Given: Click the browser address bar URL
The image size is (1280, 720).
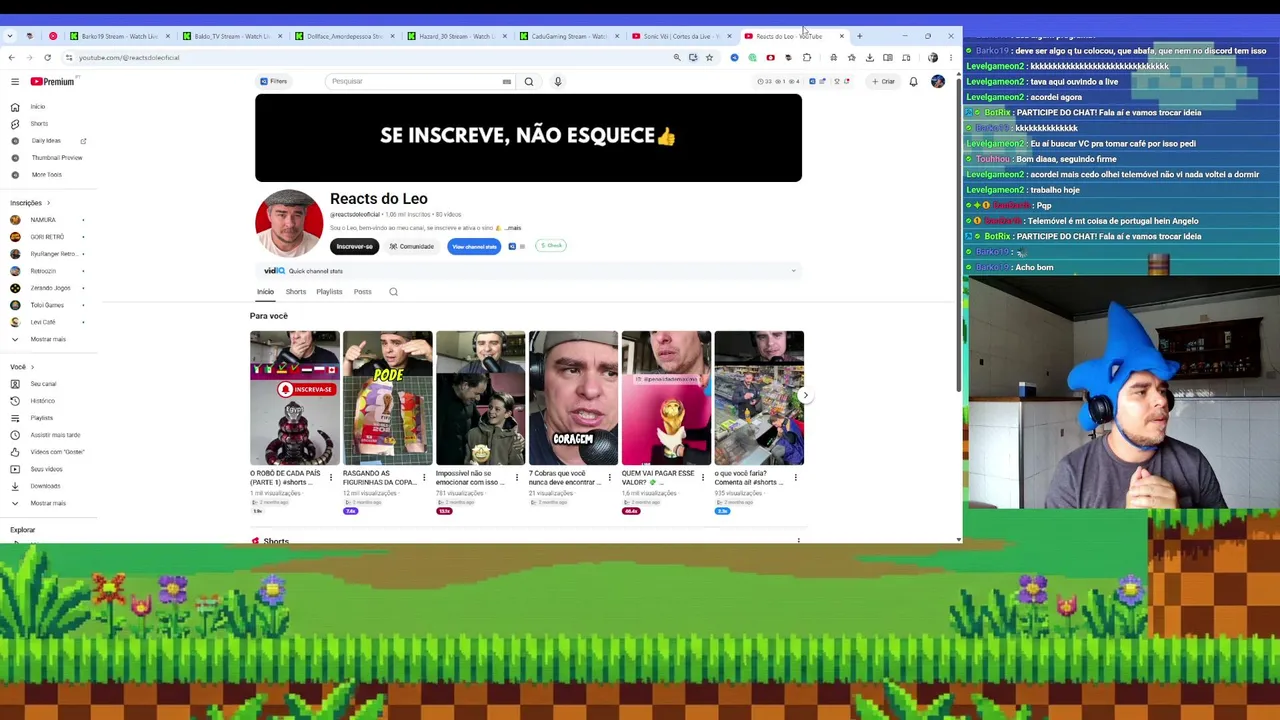Looking at the screenshot, I should (129, 58).
